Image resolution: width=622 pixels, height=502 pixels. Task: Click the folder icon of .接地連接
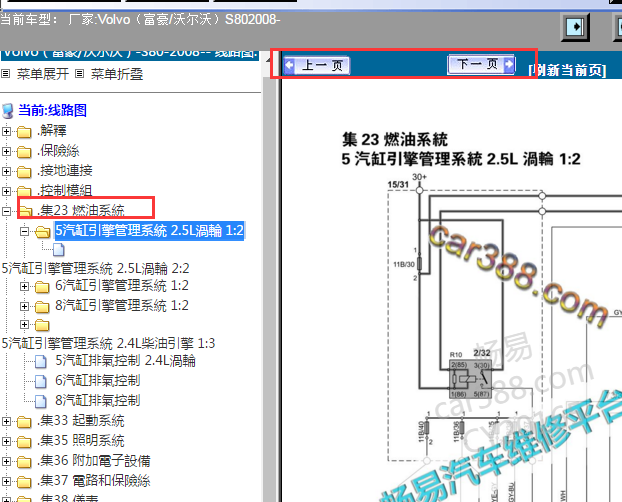pos(24,172)
